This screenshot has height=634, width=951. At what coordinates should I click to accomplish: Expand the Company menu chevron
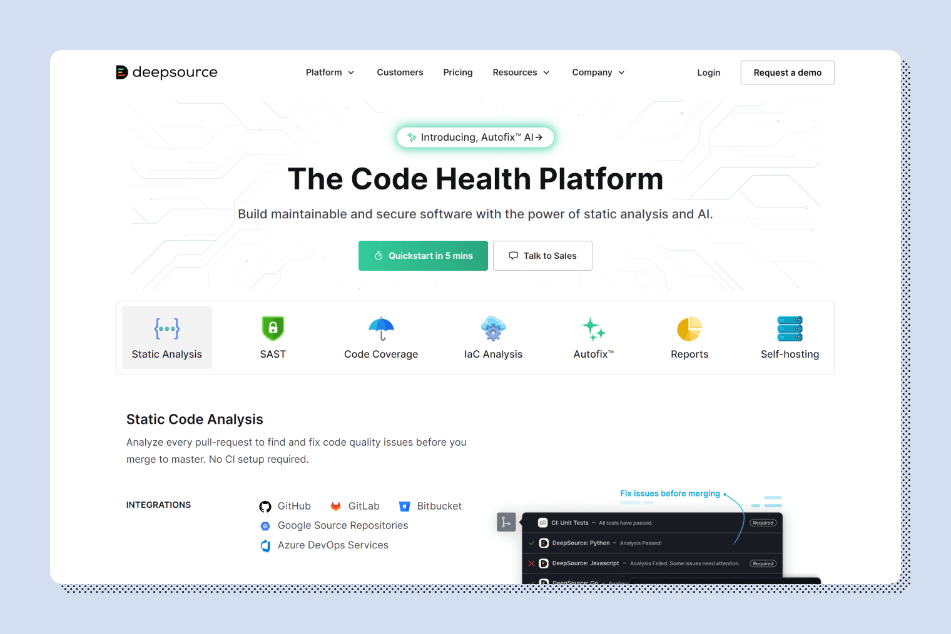pos(621,73)
